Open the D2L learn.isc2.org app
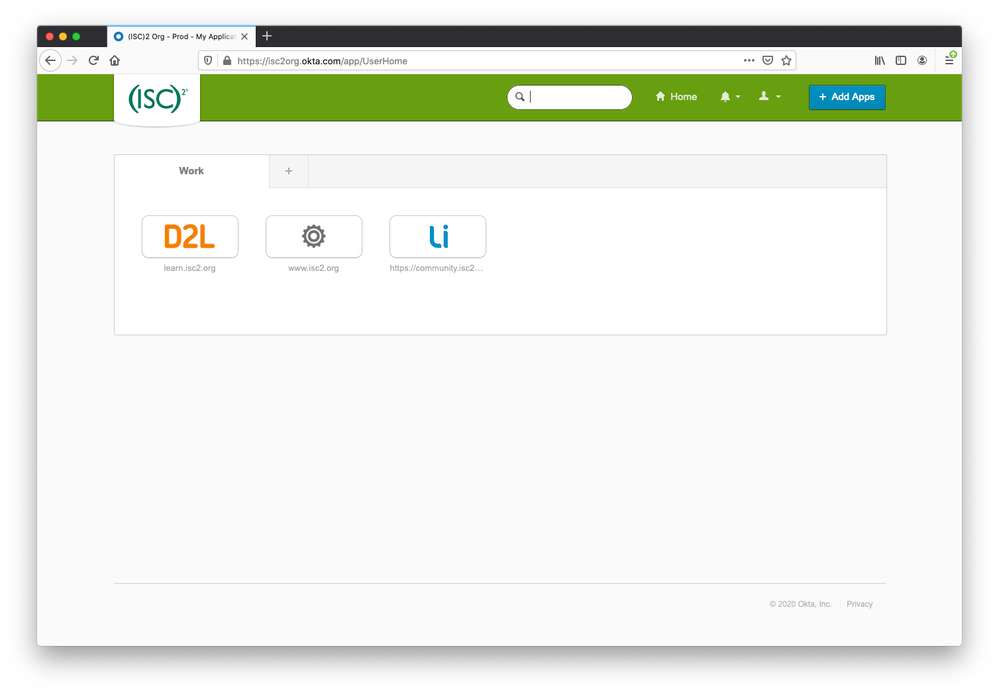Viewport: 999px width, 695px height. [x=190, y=236]
